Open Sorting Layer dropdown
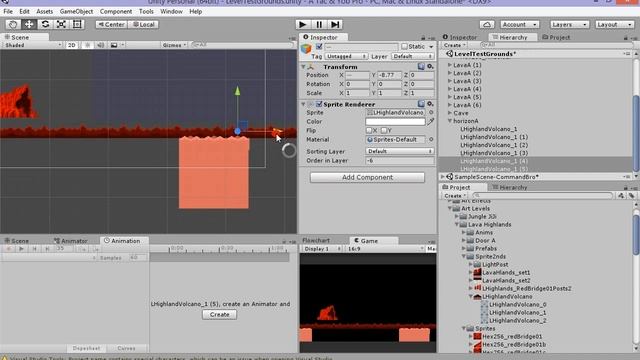The width and height of the screenshot is (640, 360). click(399, 151)
